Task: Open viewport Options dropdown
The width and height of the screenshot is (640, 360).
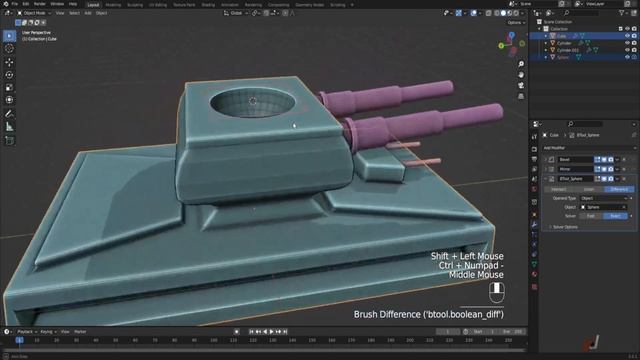Action: 516,23
